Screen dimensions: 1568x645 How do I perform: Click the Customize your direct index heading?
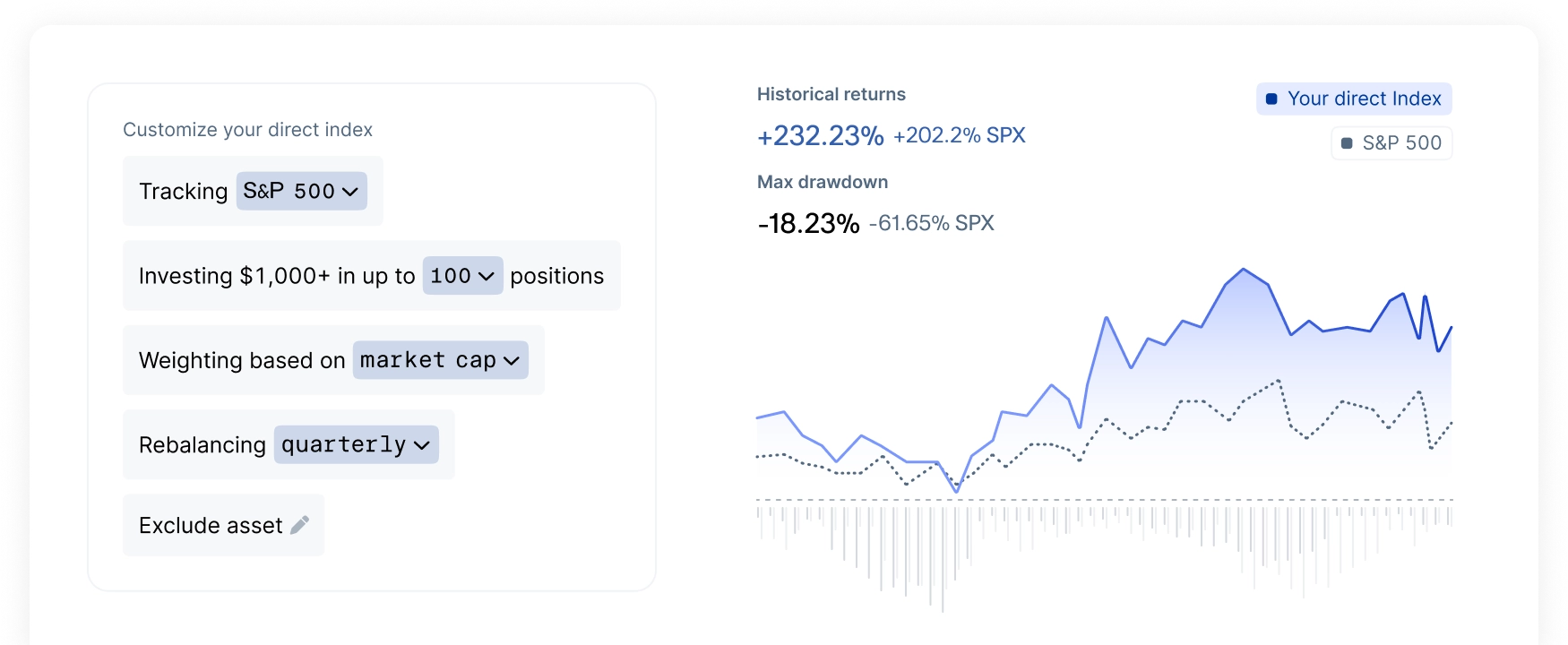pyautogui.click(x=247, y=130)
